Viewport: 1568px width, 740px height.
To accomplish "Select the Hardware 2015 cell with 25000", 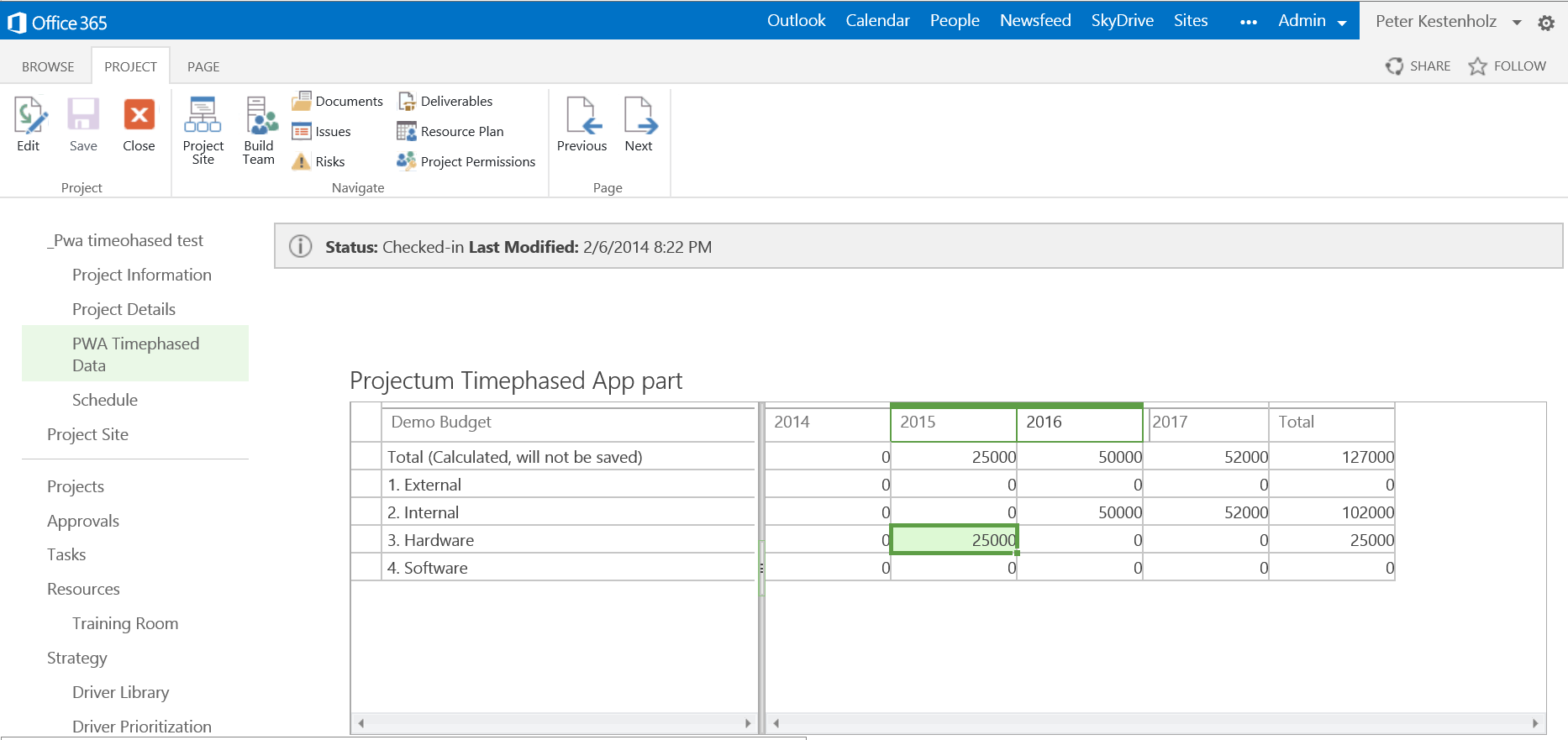I will pyautogui.click(x=954, y=540).
